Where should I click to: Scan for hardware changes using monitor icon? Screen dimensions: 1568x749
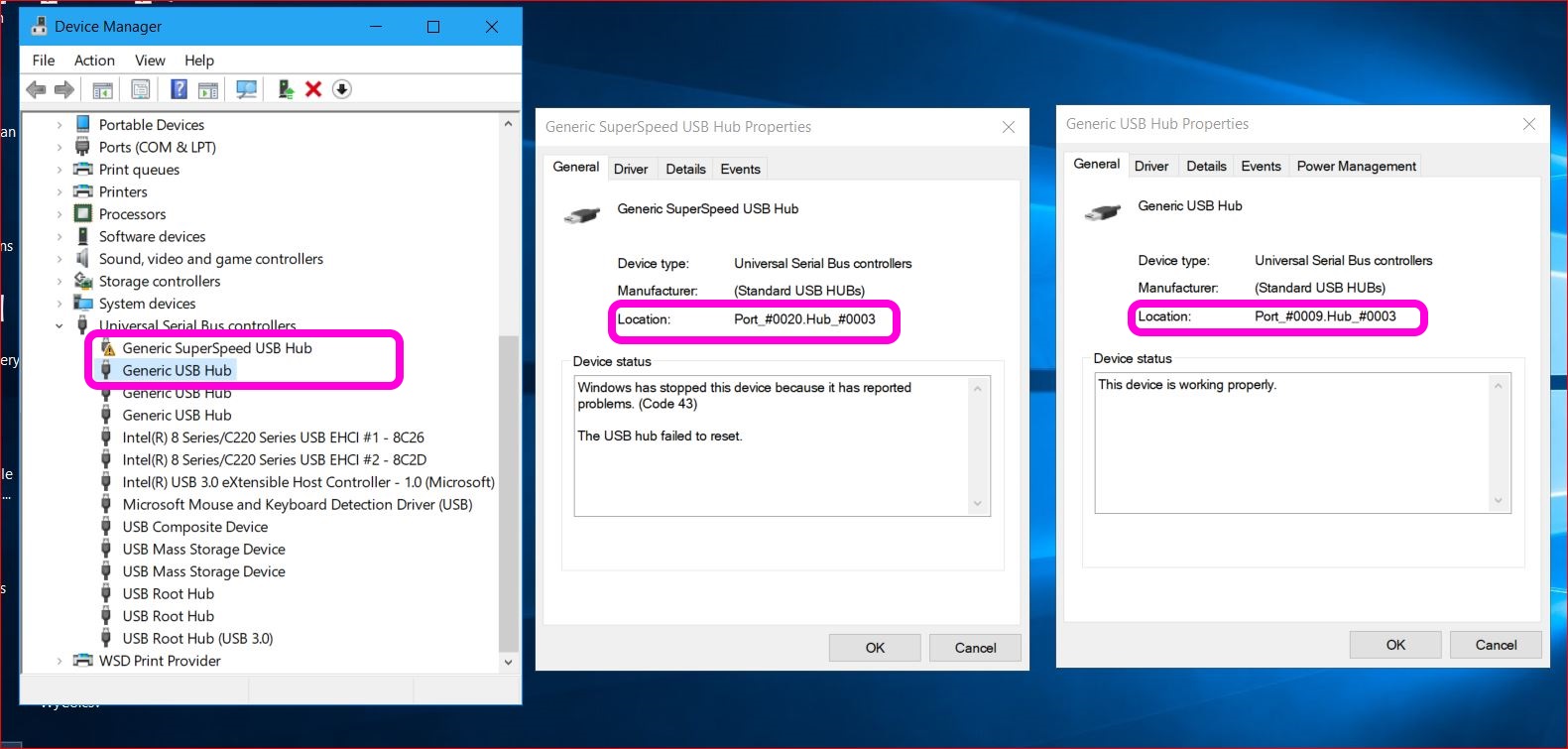(x=246, y=90)
